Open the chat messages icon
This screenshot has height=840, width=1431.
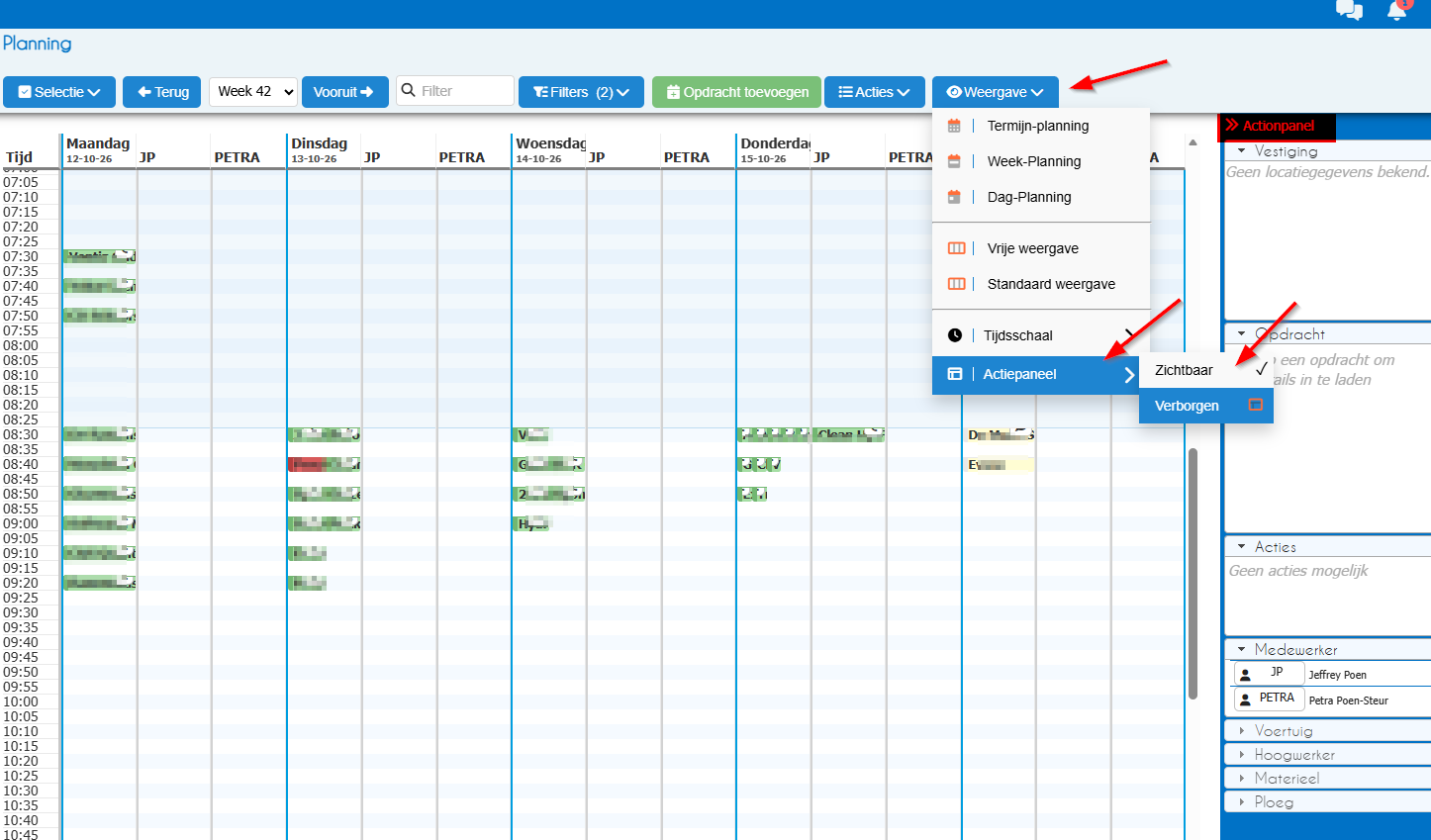click(1349, 10)
